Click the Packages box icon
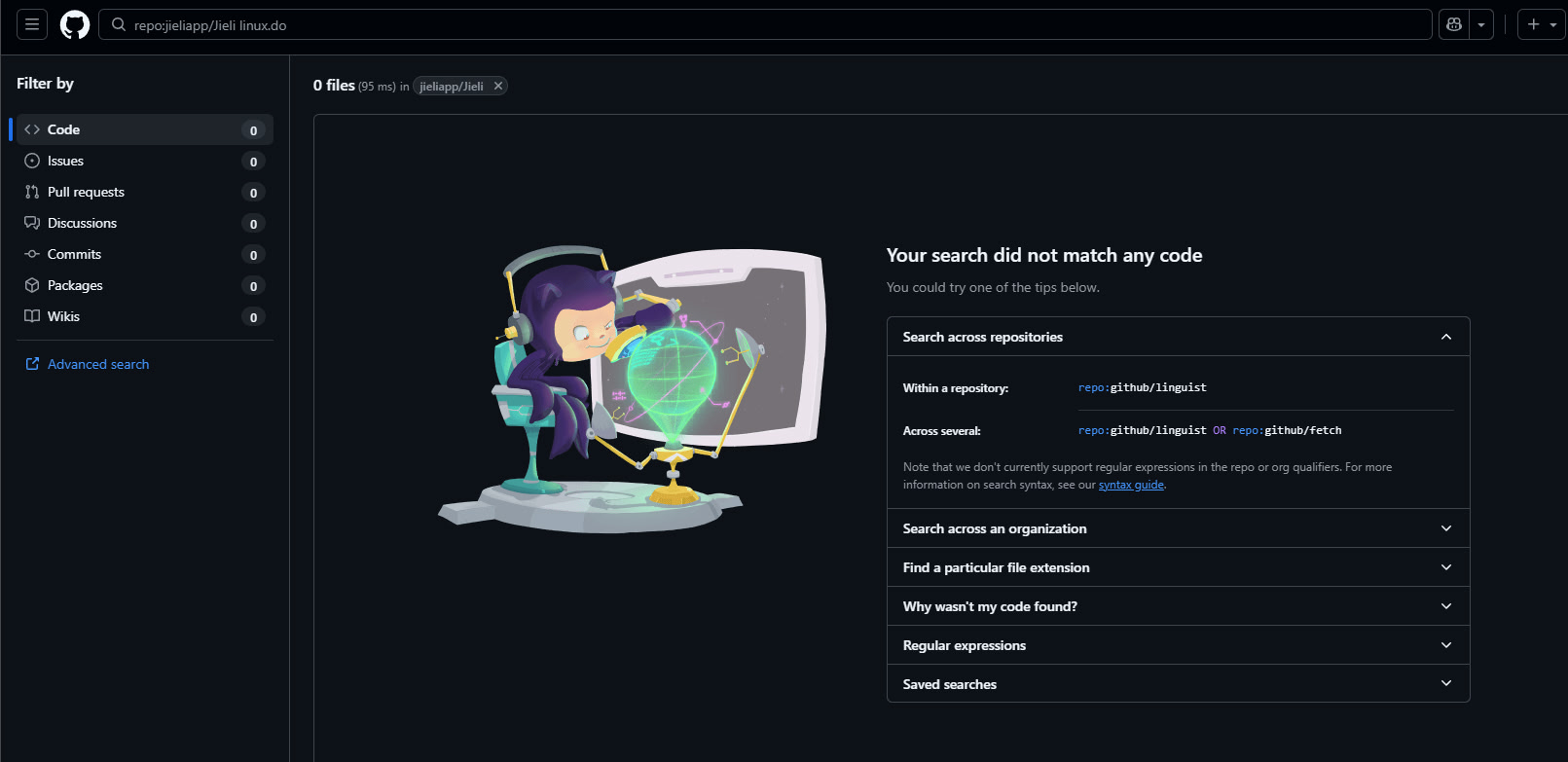This screenshot has width=1568, height=762. click(32, 285)
